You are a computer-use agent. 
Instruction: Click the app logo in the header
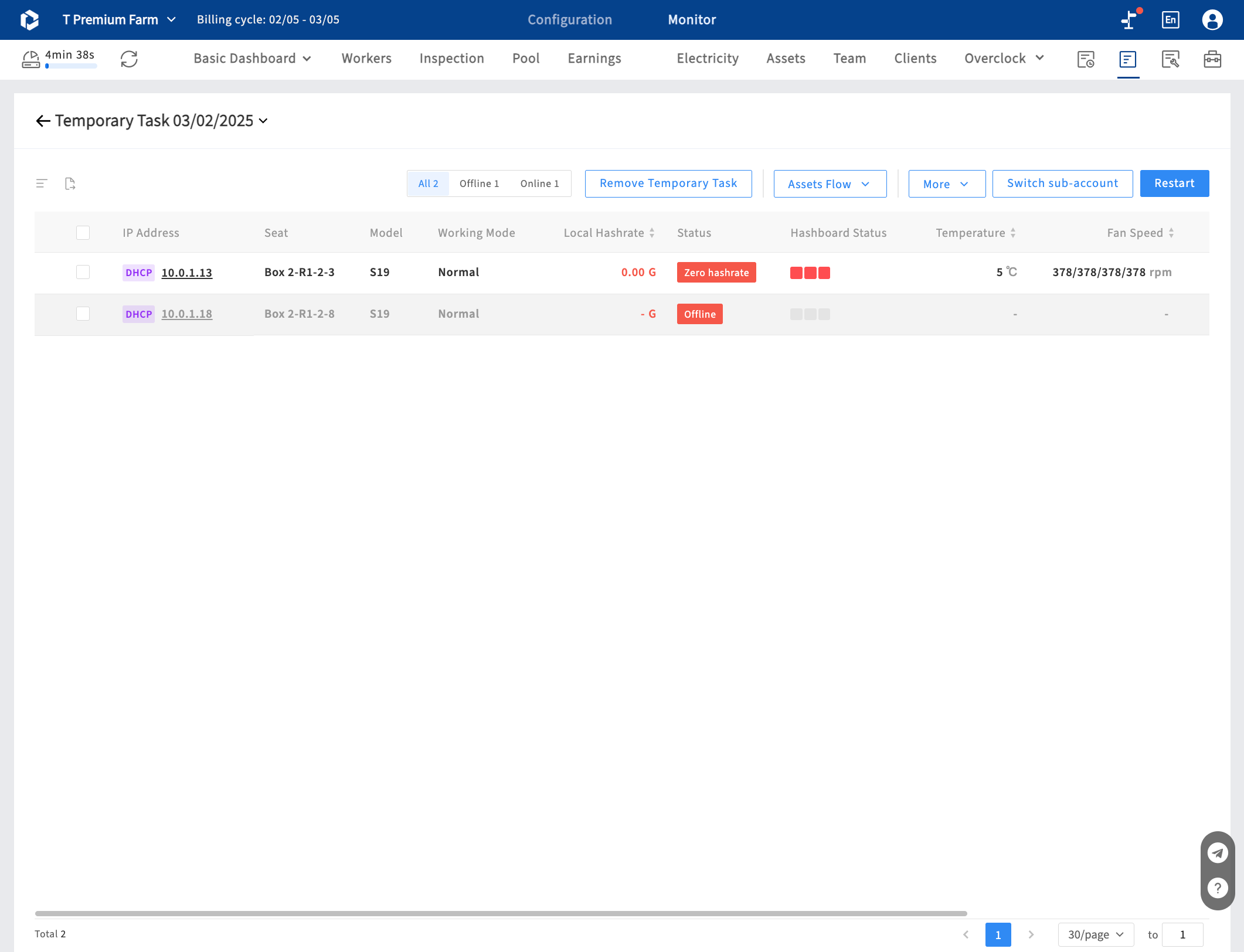pyautogui.click(x=29, y=20)
